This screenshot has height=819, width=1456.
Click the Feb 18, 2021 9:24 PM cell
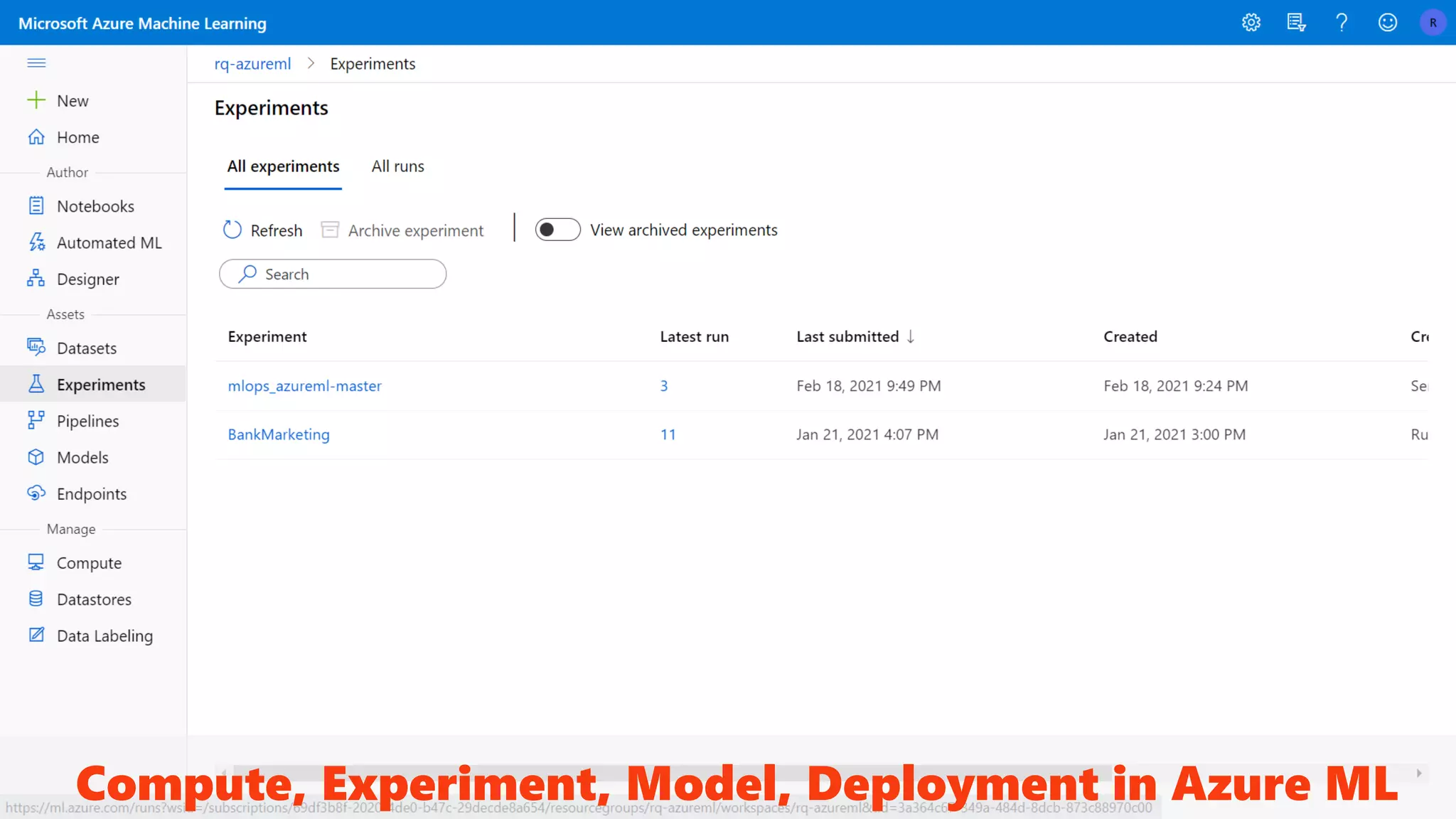click(1175, 386)
